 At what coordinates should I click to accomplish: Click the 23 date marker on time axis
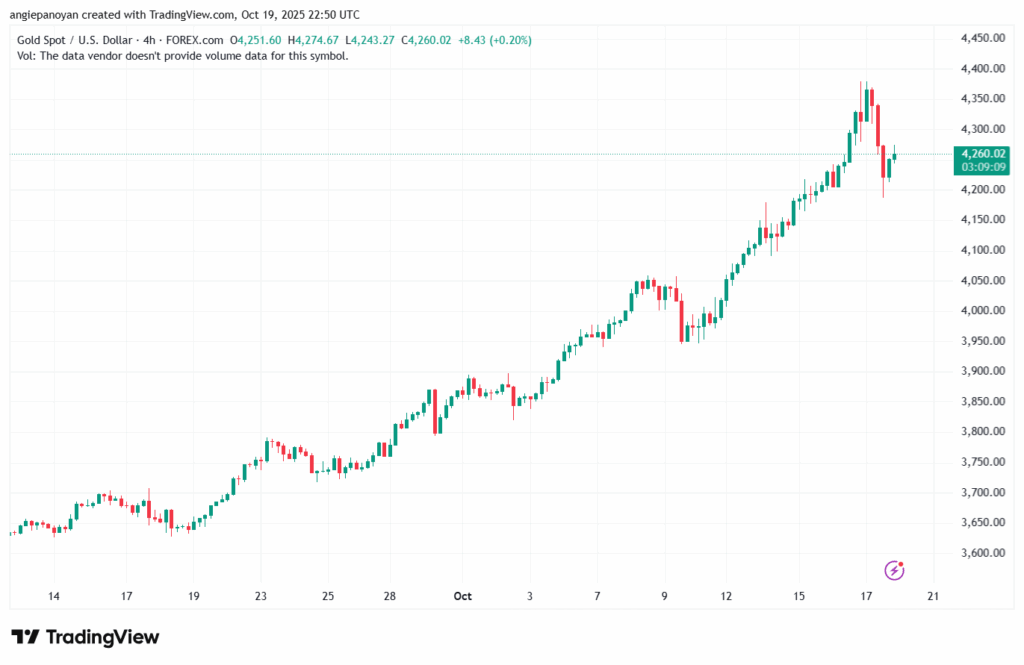[x=261, y=596]
